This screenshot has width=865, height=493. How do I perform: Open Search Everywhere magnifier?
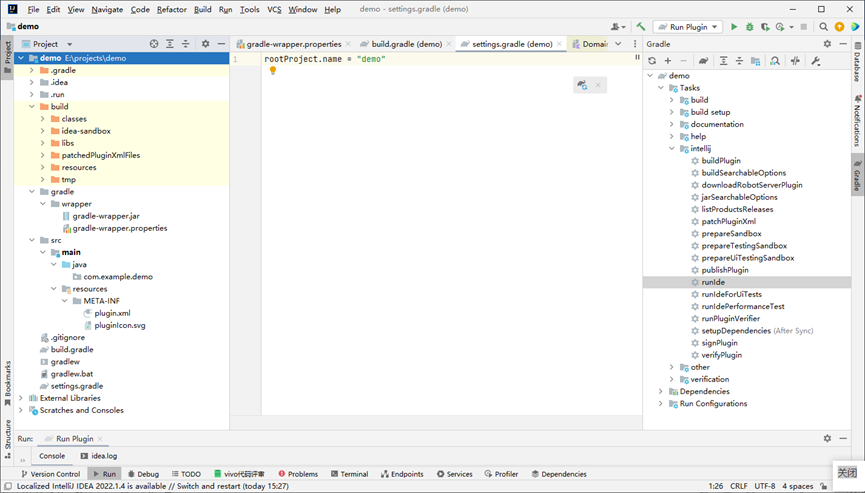click(823, 26)
